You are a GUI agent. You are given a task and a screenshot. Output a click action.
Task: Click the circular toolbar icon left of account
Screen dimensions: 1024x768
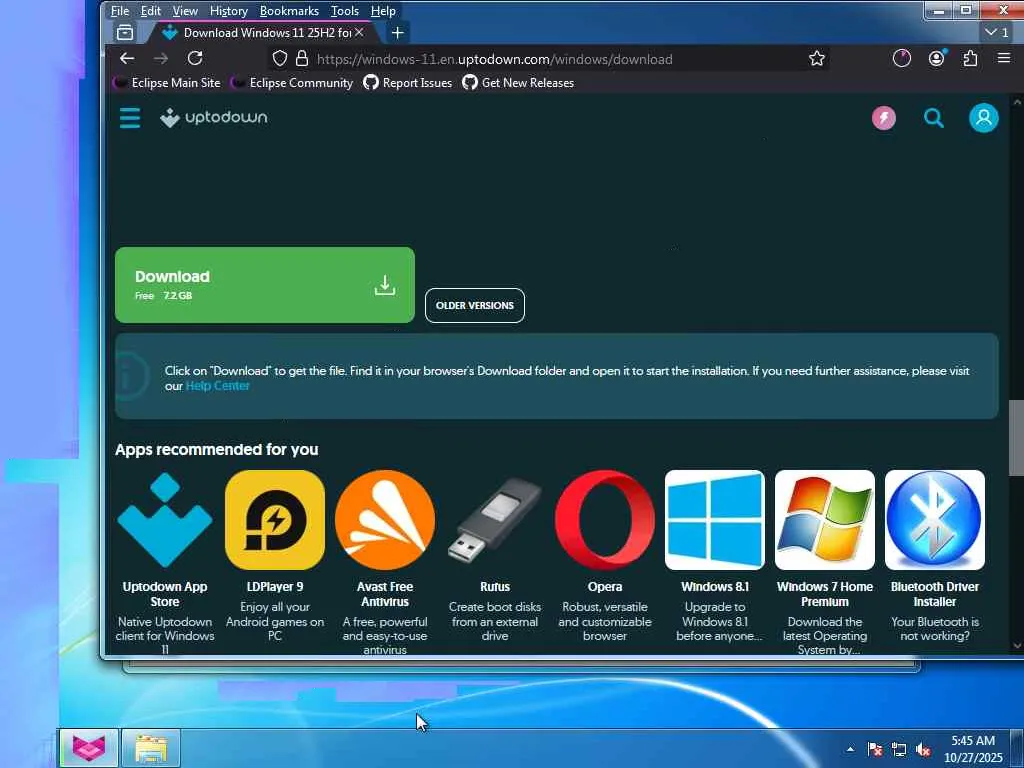(x=901, y=59)
